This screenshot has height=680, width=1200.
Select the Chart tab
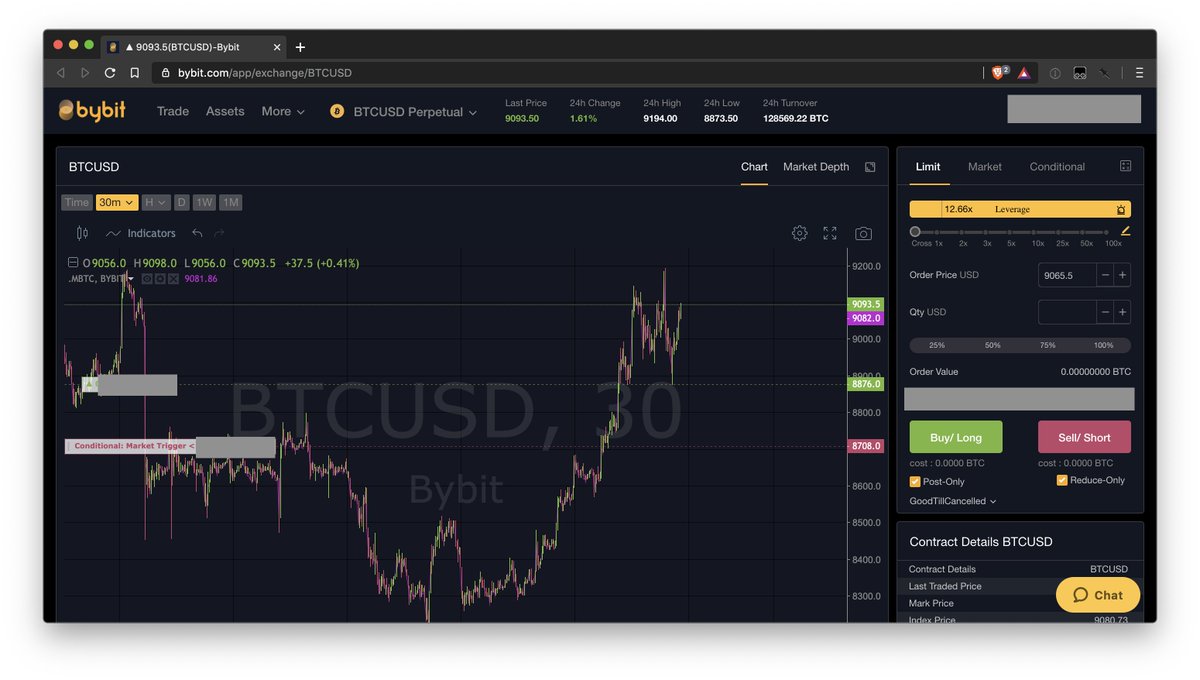[754, 167]
